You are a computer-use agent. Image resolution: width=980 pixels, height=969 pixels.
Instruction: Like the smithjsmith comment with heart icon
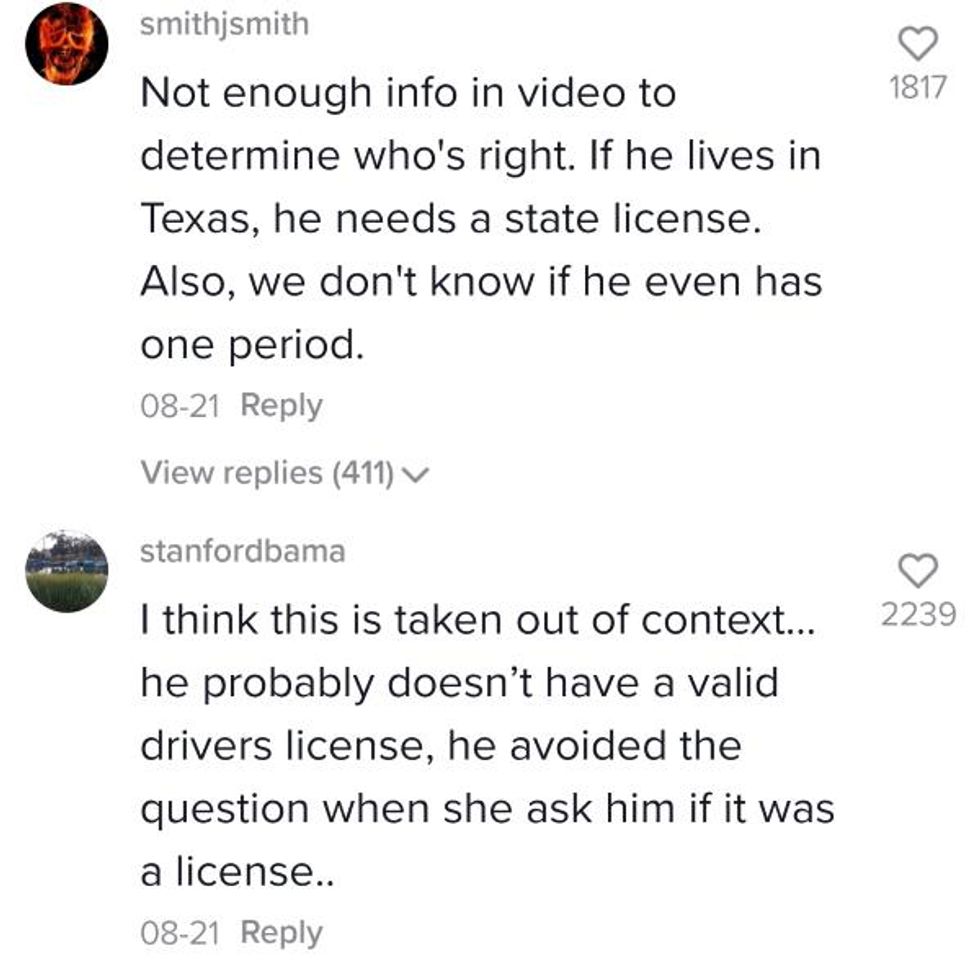pyautogui.click(x=918, y=44)
